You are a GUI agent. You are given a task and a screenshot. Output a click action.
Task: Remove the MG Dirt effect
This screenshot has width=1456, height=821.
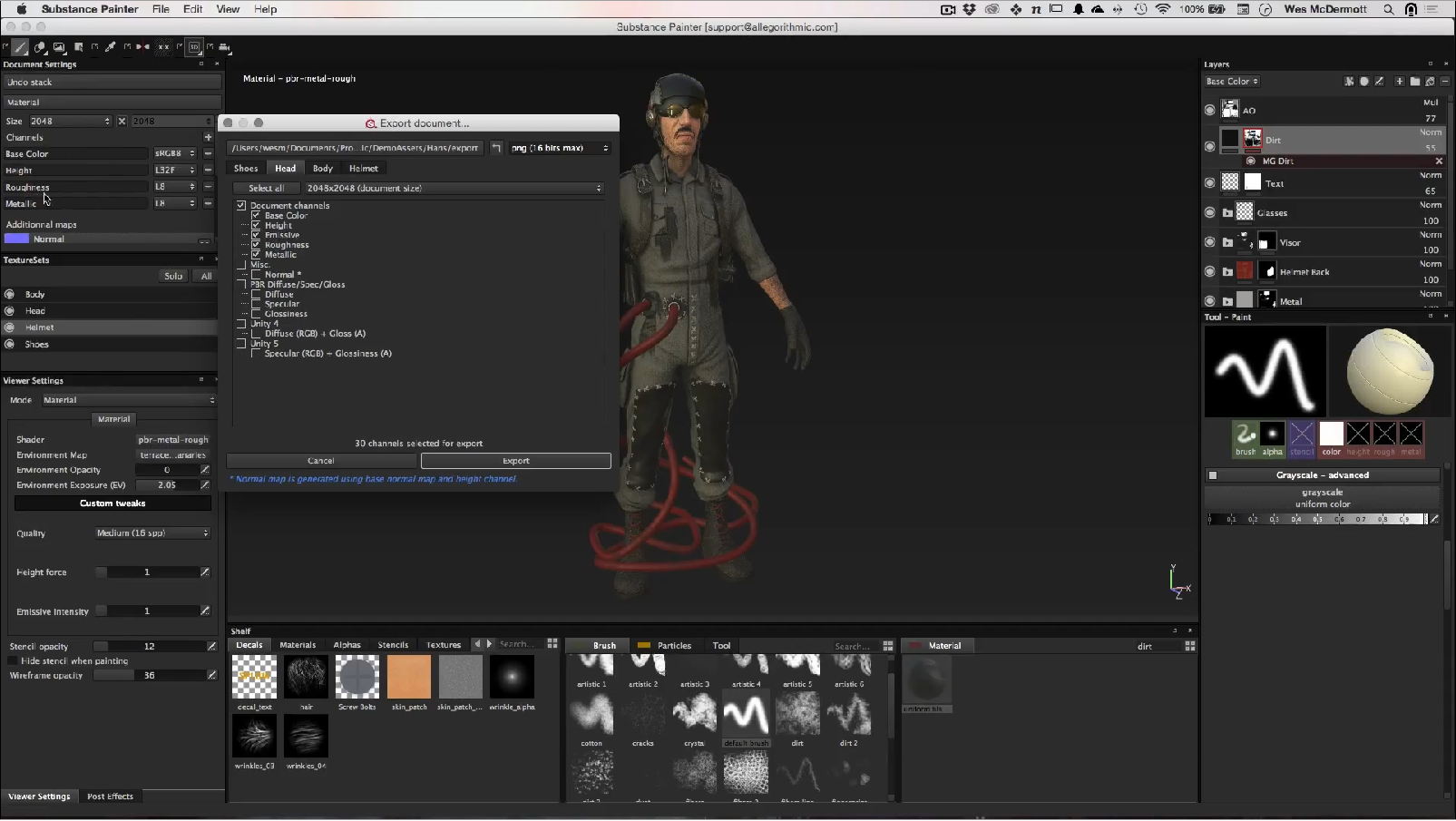coord(1439,161)
